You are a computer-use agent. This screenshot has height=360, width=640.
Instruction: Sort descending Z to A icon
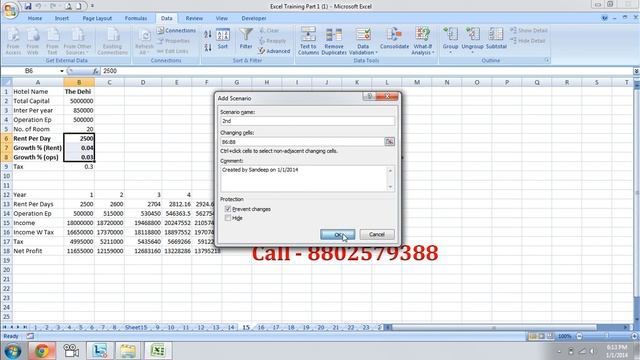[208, 47]
